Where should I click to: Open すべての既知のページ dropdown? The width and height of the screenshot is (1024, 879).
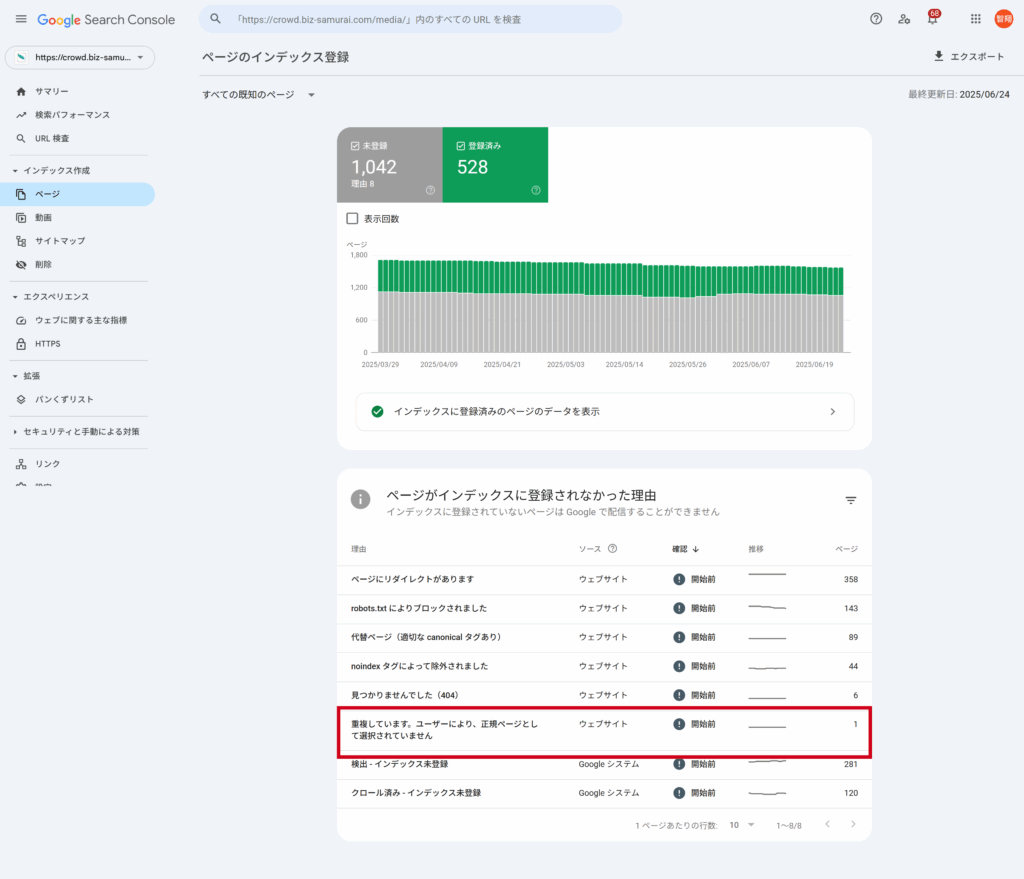[x=259, y=95]
